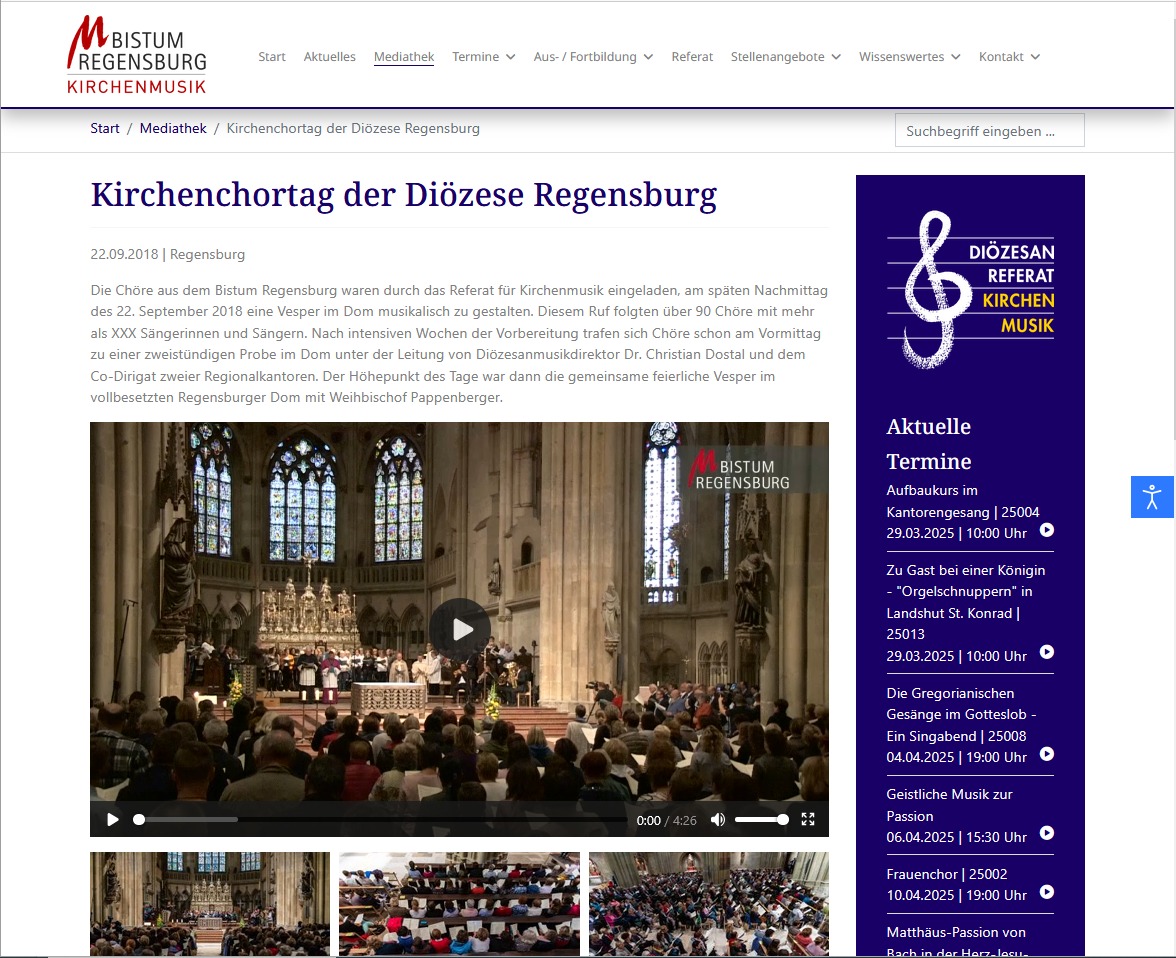The height and width of the screenshot is (958, 1176).
Task: Expand the Termine dropdown menu
Action: click(x=484, y=57)
